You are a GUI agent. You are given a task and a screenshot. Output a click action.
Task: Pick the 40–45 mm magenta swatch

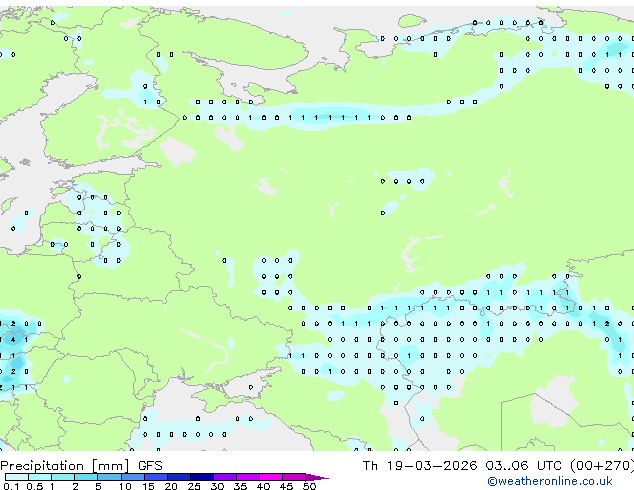[271, 477]
